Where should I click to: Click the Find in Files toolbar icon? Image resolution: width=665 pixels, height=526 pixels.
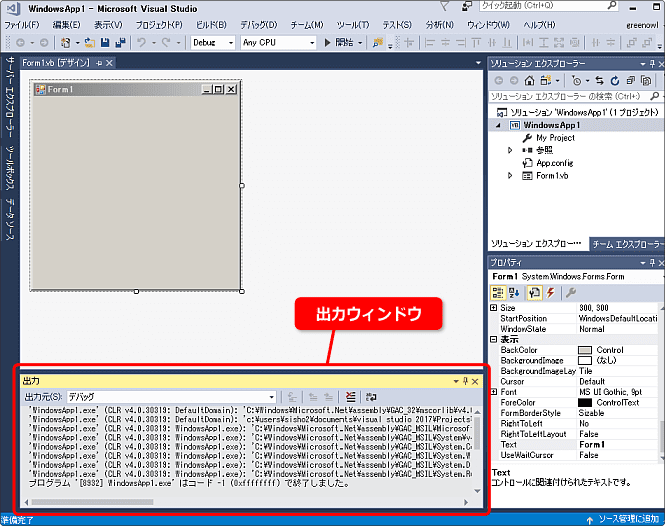coord(377,42)
